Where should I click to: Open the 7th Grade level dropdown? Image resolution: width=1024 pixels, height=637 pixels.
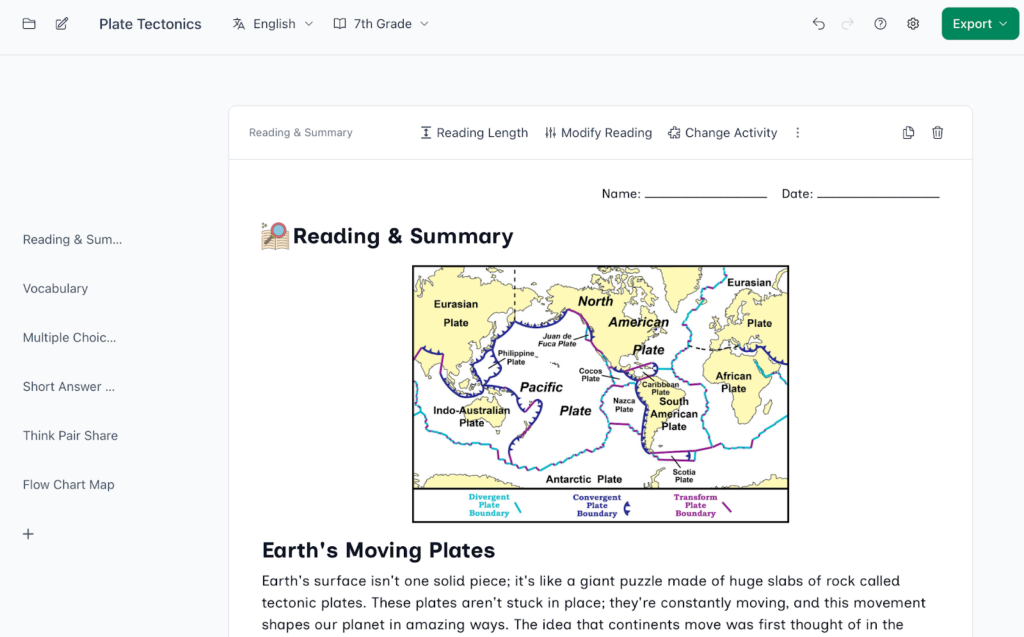click(x=381, y=24)
